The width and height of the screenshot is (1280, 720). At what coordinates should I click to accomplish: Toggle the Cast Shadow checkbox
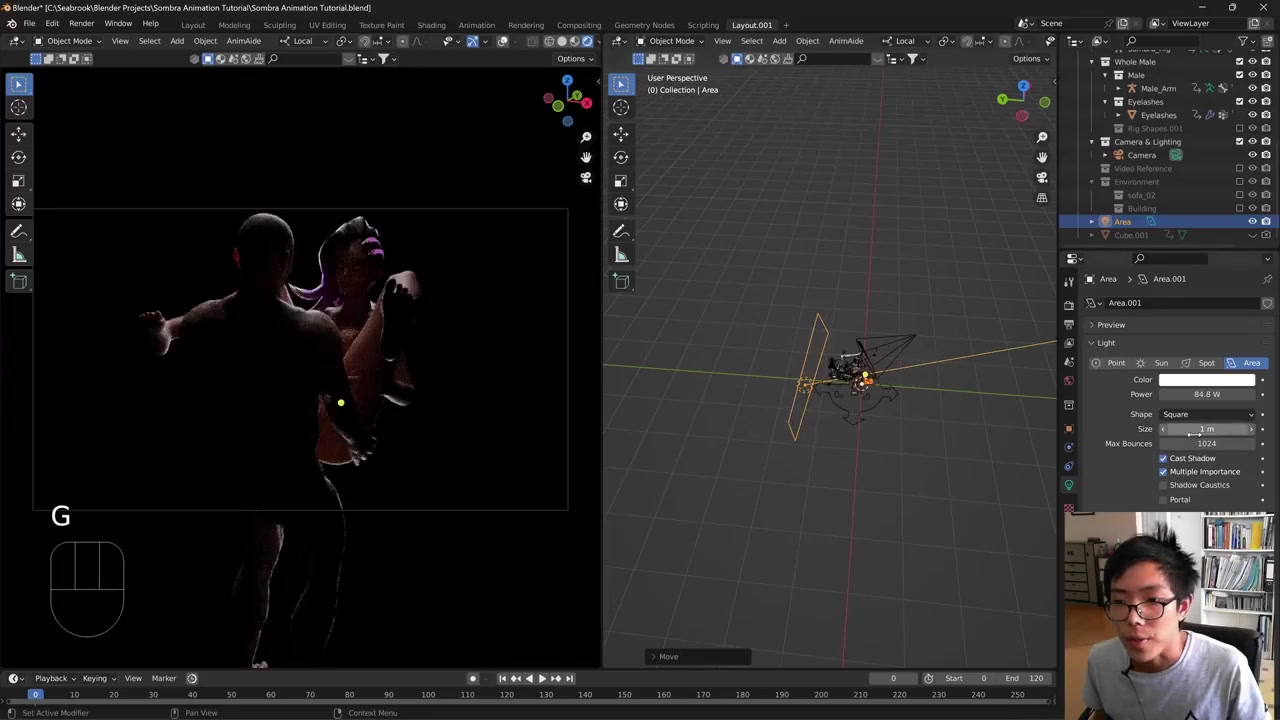pos(1163,458)
